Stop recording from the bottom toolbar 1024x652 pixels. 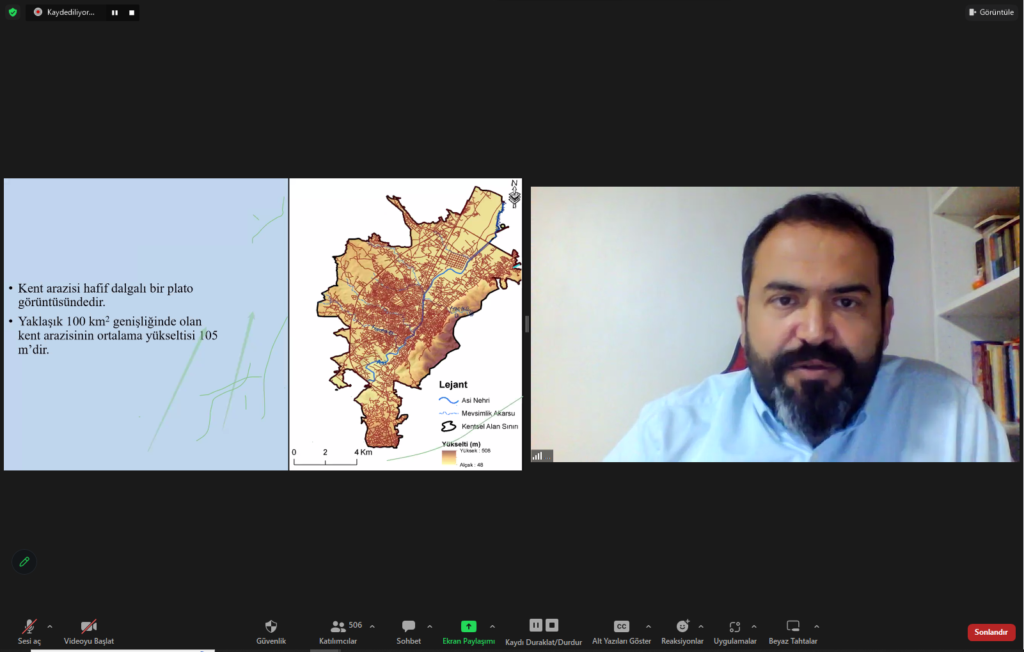(552, 625)
